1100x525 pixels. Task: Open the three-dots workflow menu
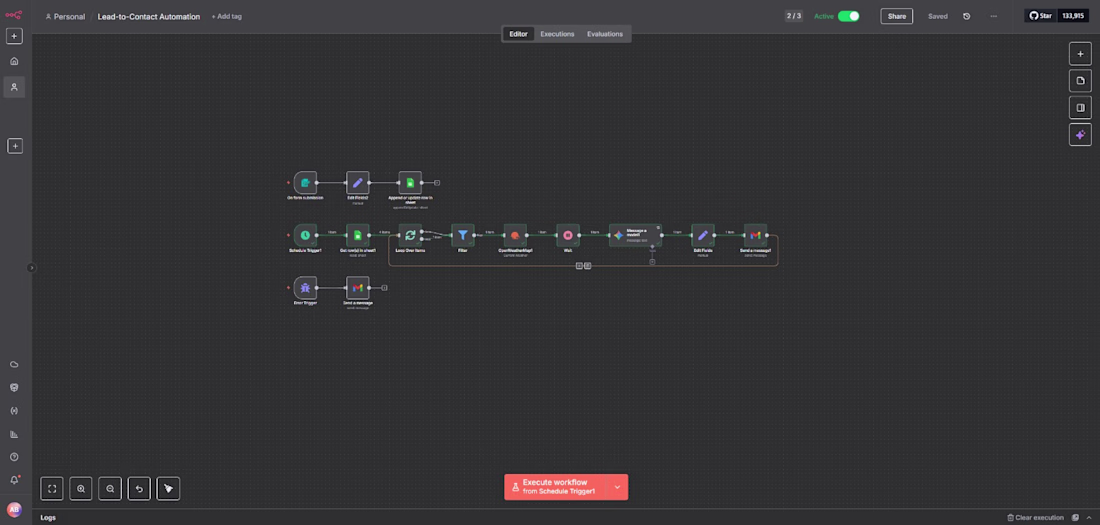pos(993,16)
